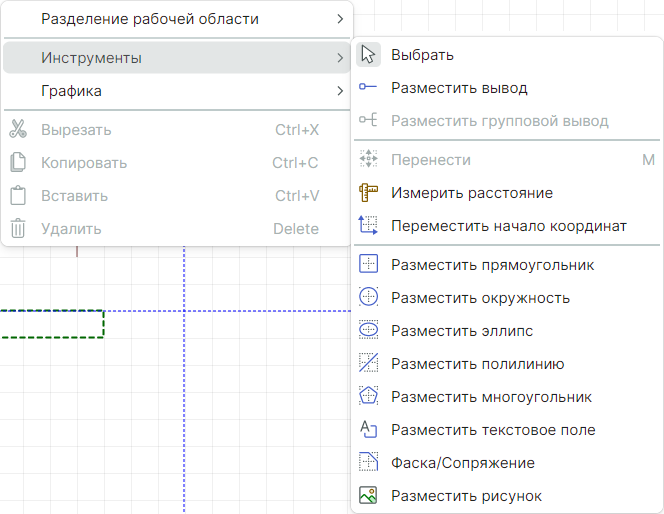Screen dimensions: 664x514
Task: Open the Графика menu entry
Action: point(71,91)
